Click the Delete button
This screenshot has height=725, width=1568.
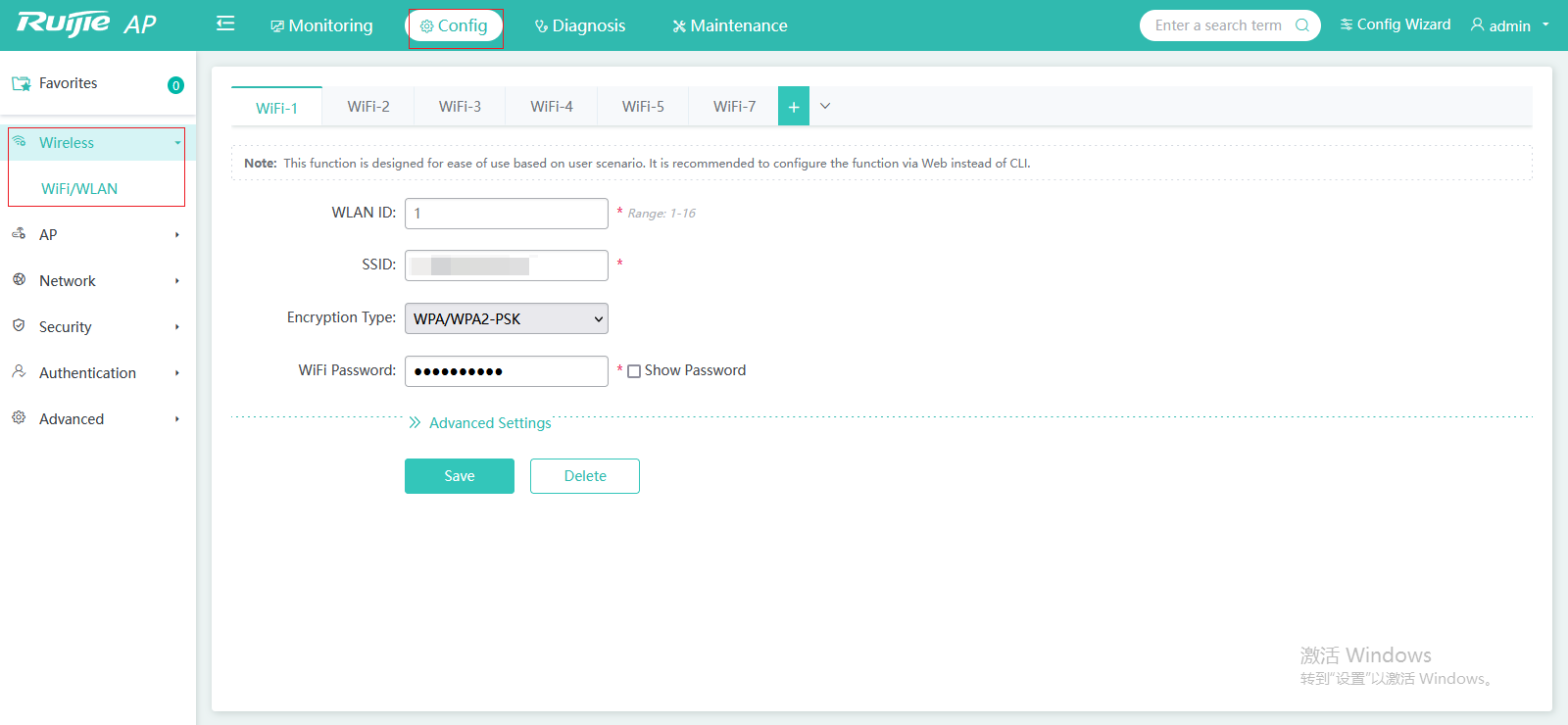(x=585, y=476)
